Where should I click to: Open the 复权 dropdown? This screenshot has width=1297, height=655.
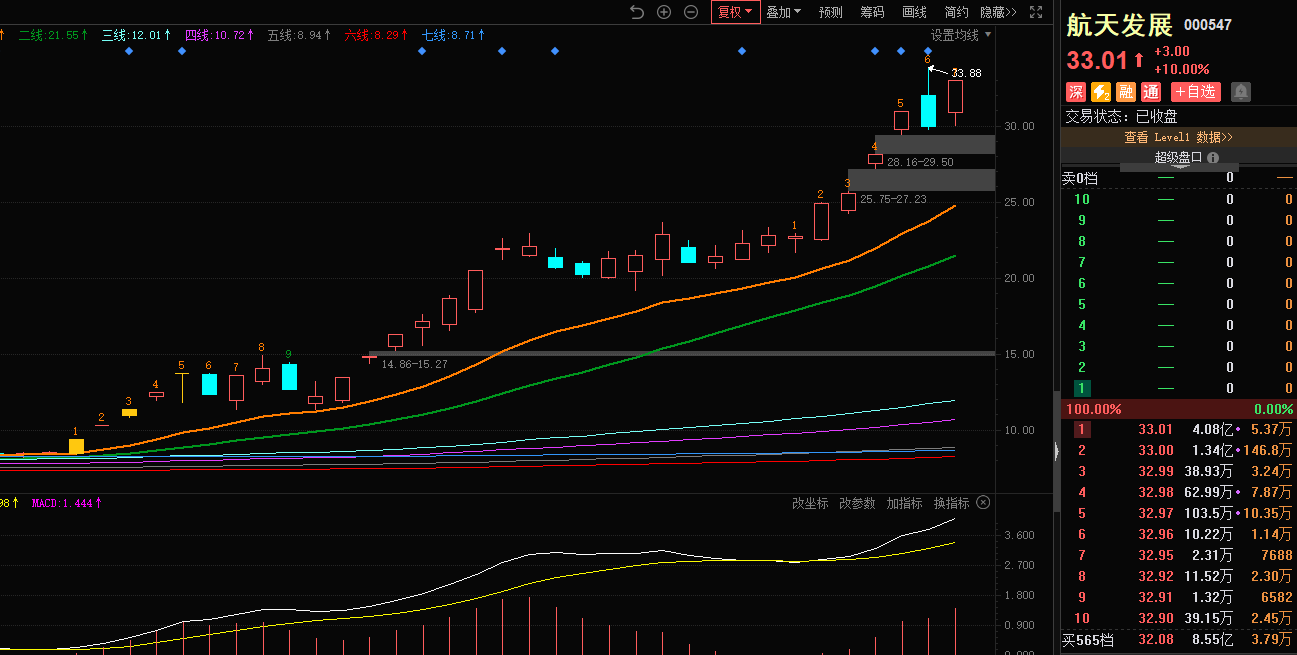tap(735, 12)
